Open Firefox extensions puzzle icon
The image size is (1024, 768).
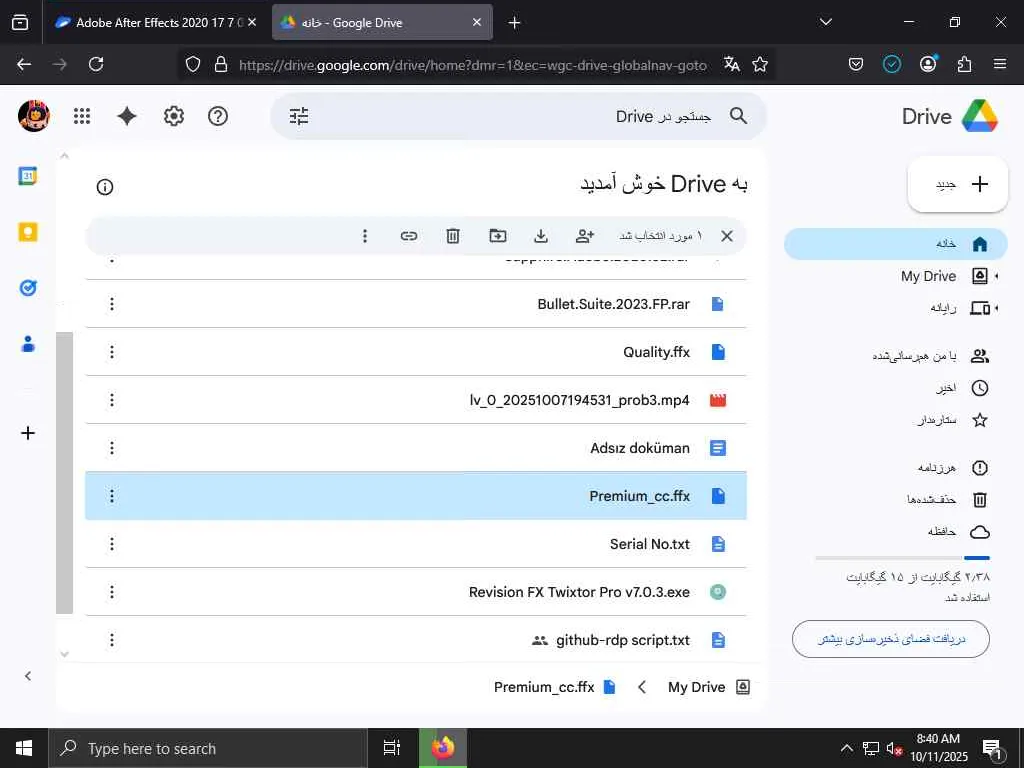964,64
